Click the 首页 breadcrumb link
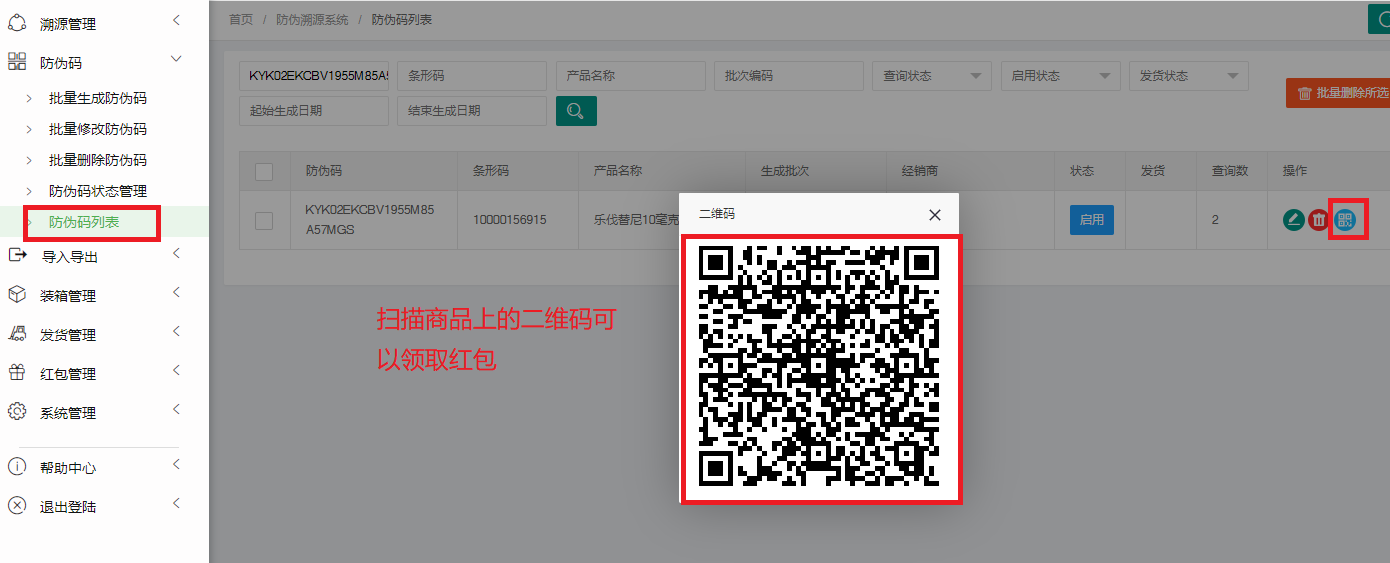This screenshot has height=563, width=1390. click(241, 19)
